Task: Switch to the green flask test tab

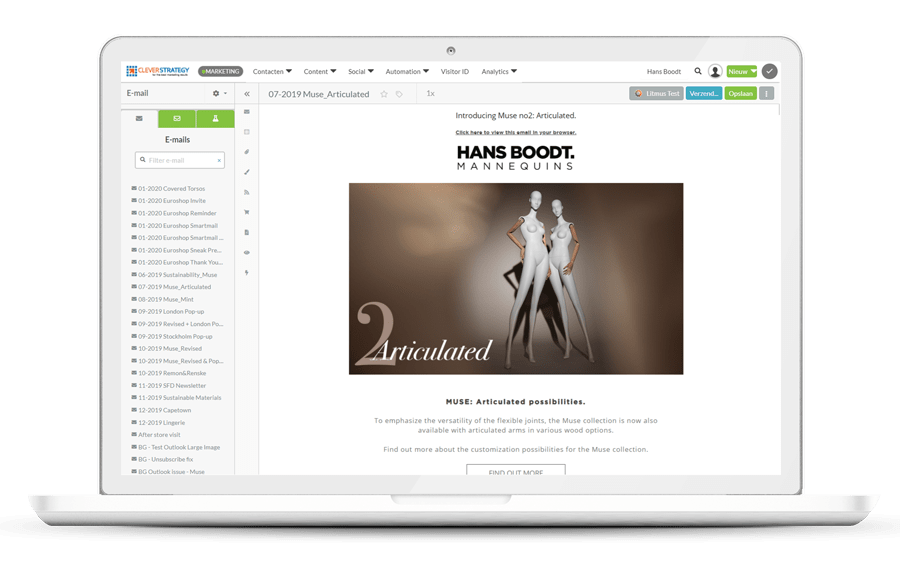Action: [215, 119]
